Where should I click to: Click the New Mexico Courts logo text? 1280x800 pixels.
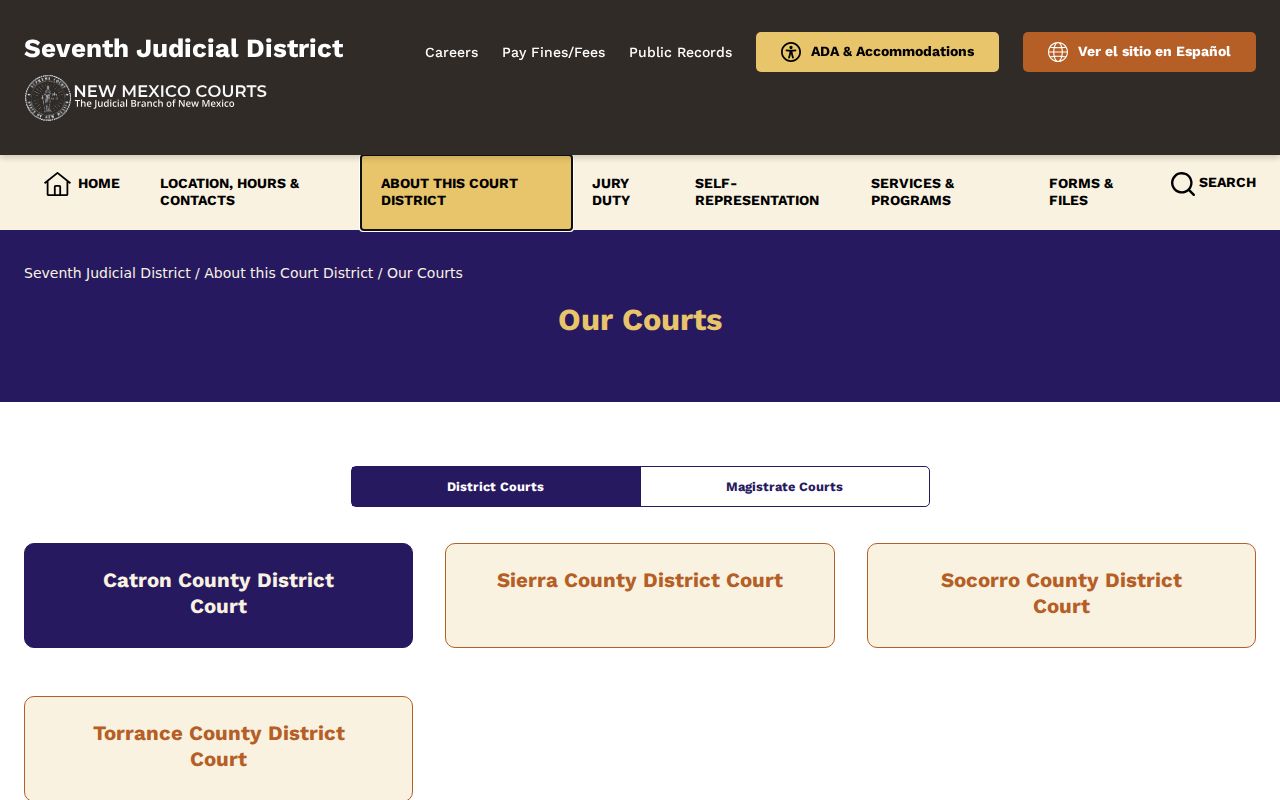click(170, 96)
